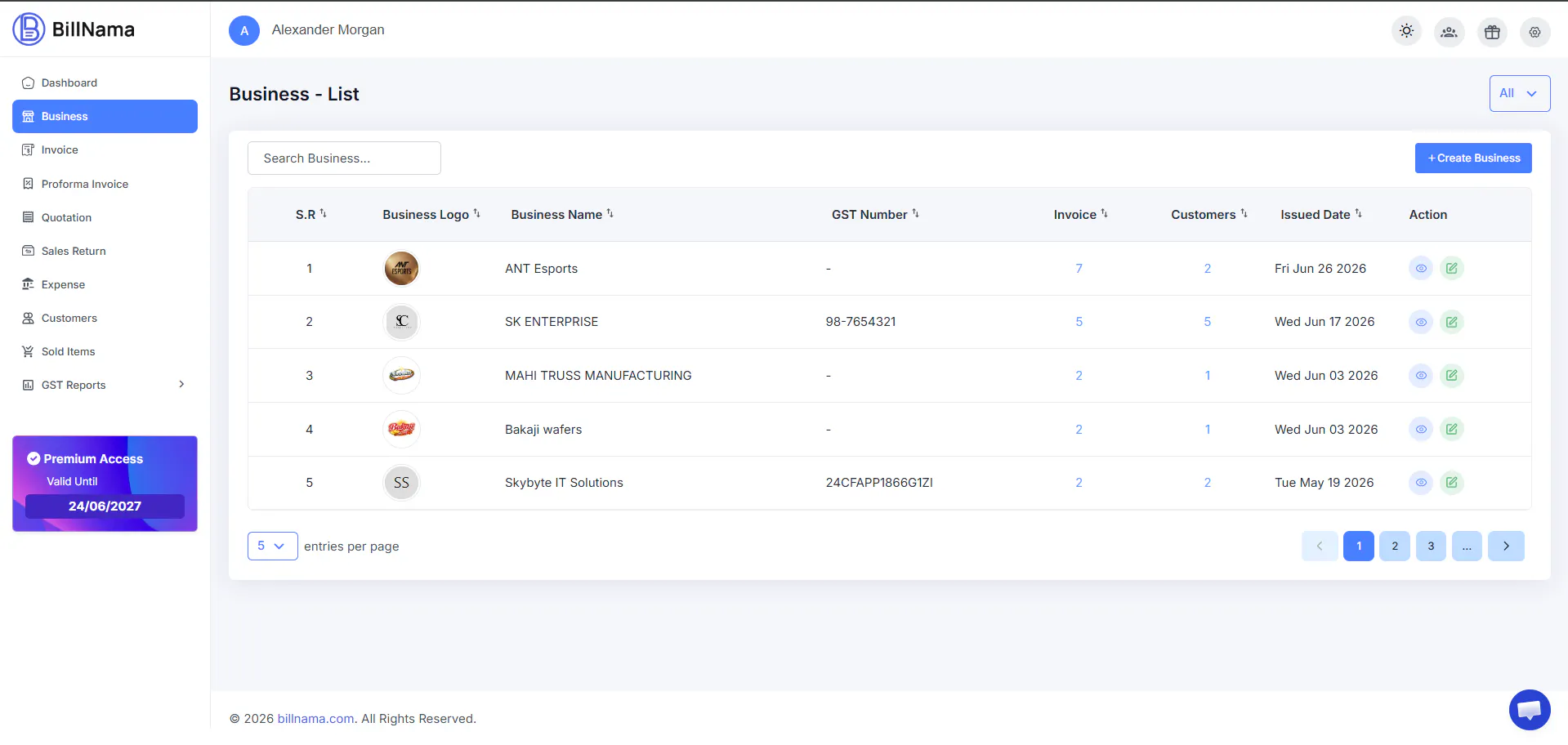Click the gift box icon in header

[x=1492, y=32]
